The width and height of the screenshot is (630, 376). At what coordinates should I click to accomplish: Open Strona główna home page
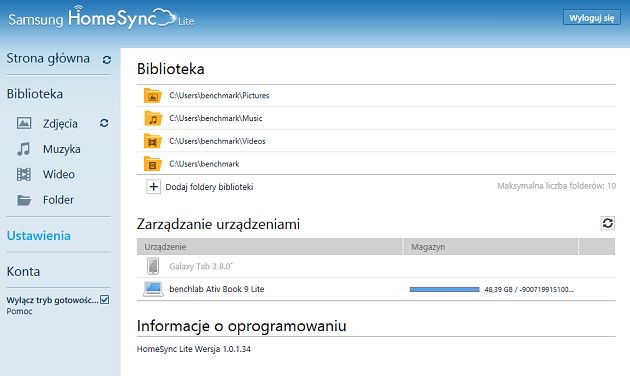pyautogui.click(x=48, y=59)
